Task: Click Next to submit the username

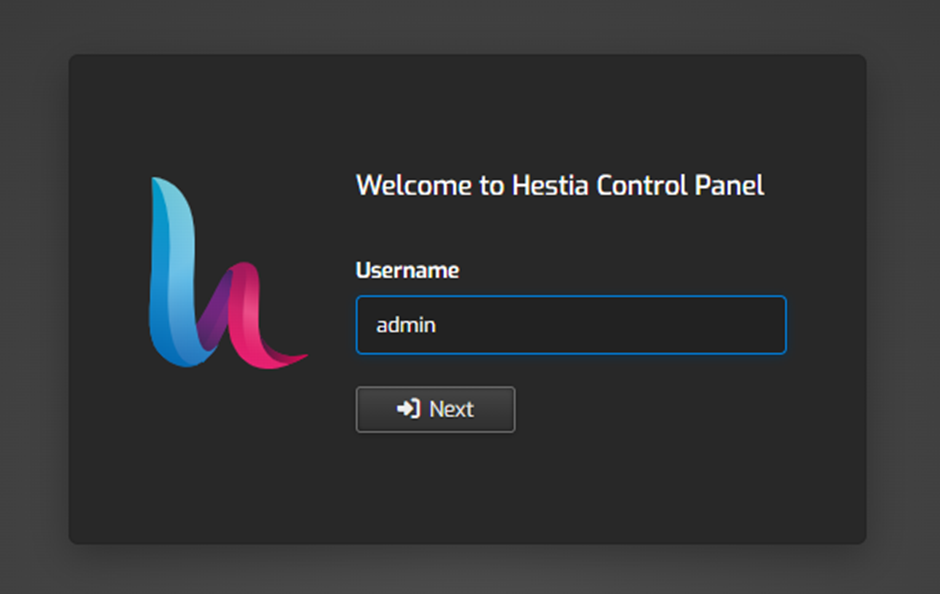Action: [x=435, y=409]
